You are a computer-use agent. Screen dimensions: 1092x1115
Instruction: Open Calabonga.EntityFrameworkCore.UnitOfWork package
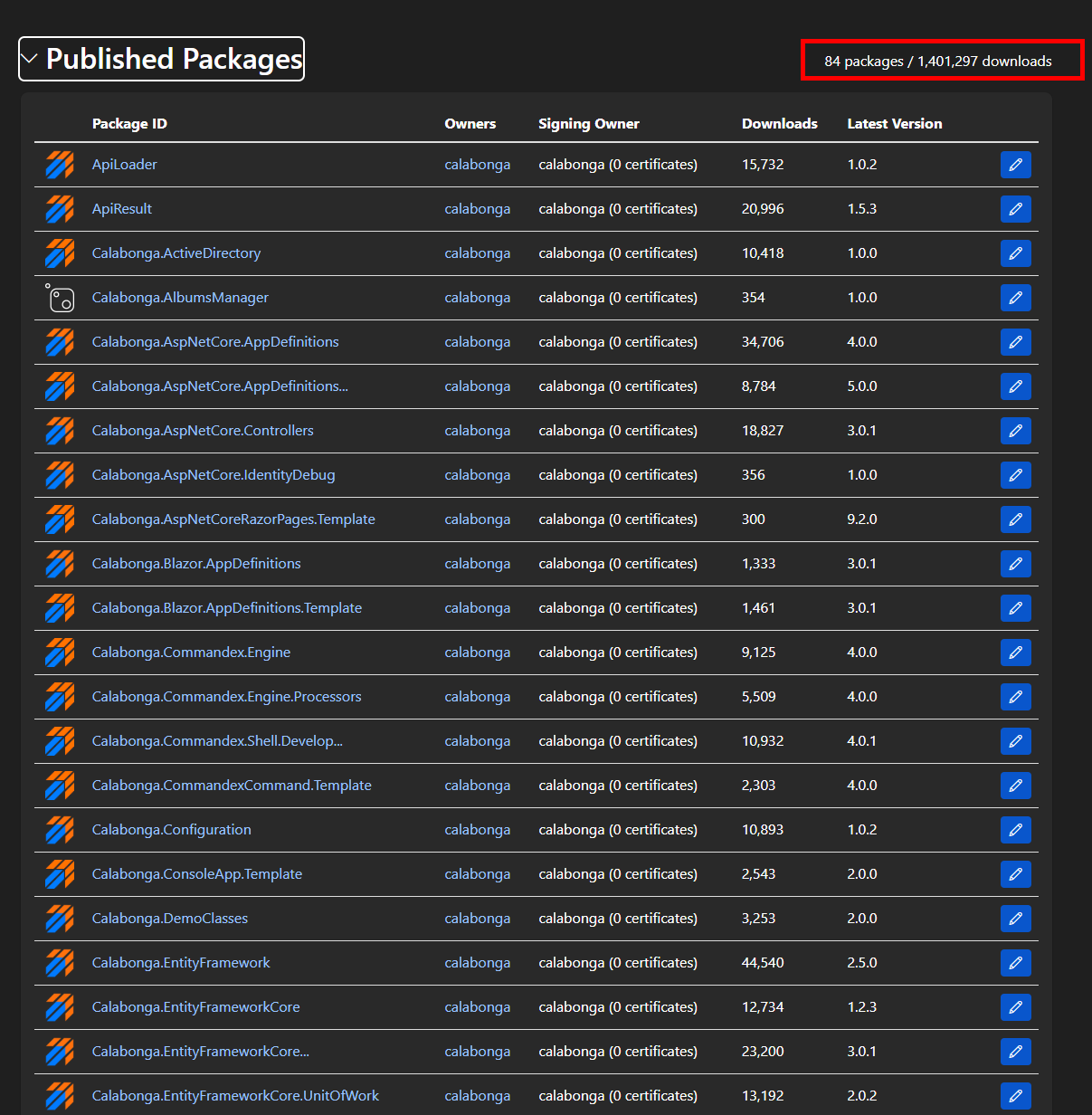click(235, 1096)
